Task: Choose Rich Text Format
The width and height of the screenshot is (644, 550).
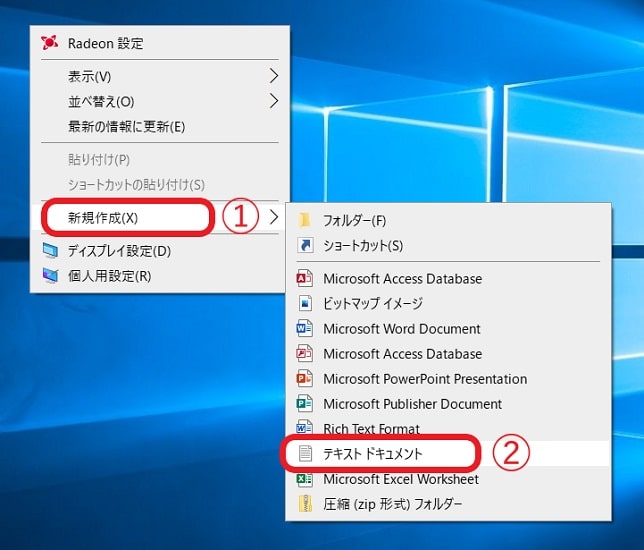Action: pos(448,429)
